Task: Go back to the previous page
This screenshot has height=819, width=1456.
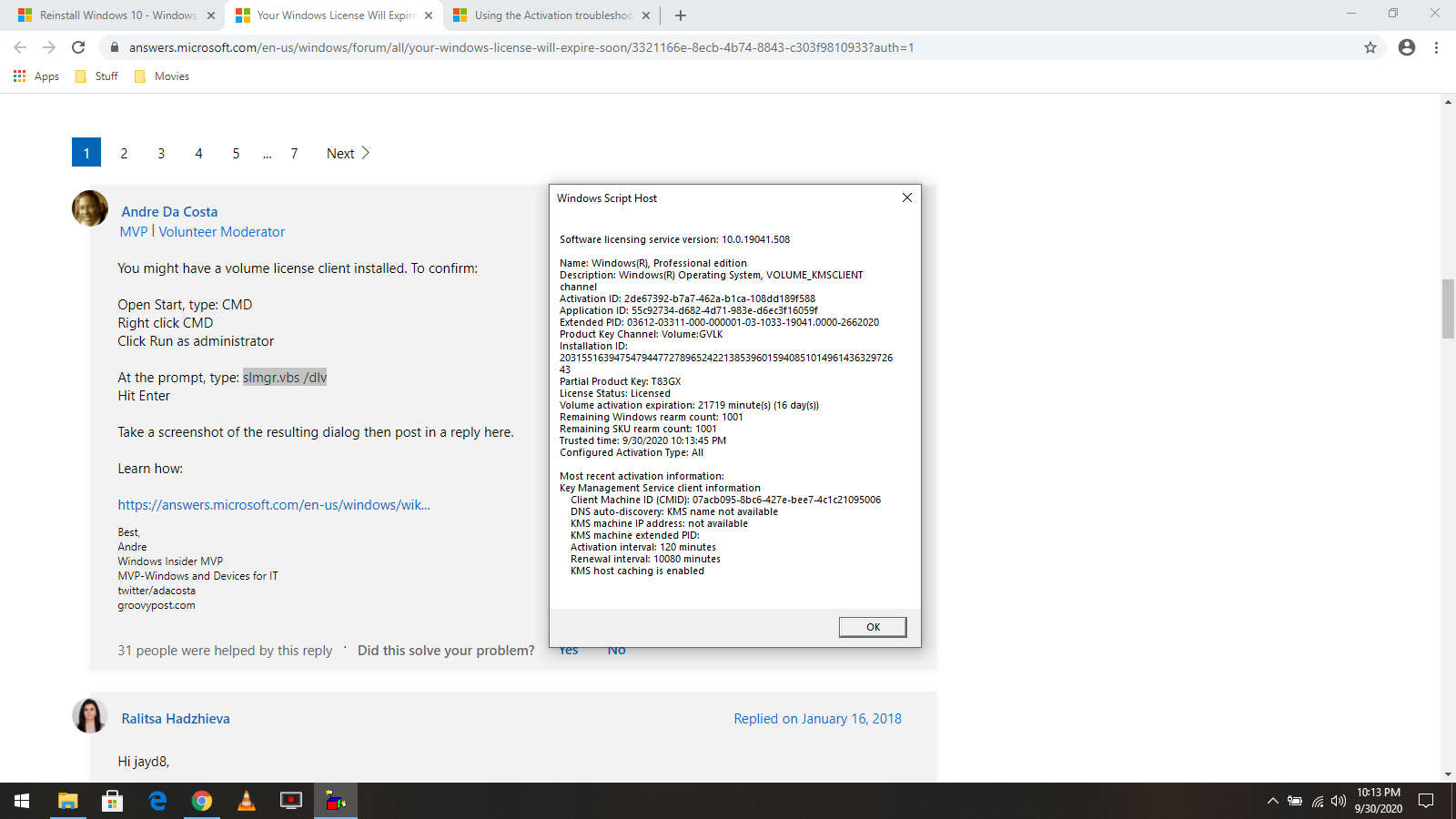Action: [x=20, y=47]
